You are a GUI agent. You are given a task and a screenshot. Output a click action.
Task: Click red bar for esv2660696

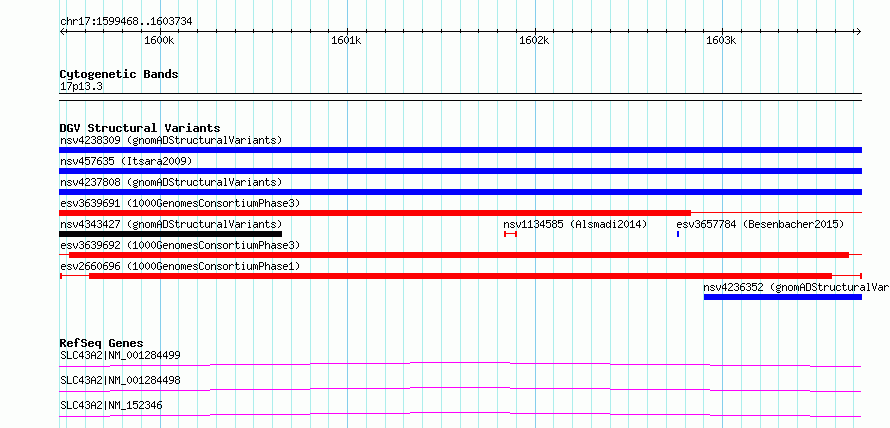pos(460,276)
